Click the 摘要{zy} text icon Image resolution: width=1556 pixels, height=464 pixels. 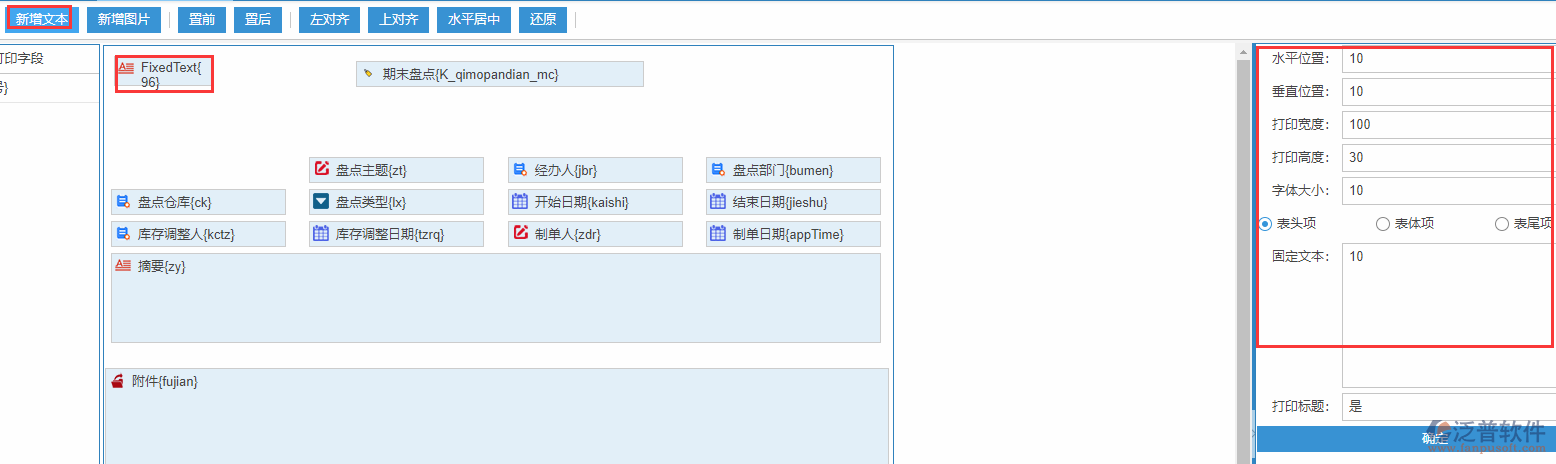(x=123, y=266)
